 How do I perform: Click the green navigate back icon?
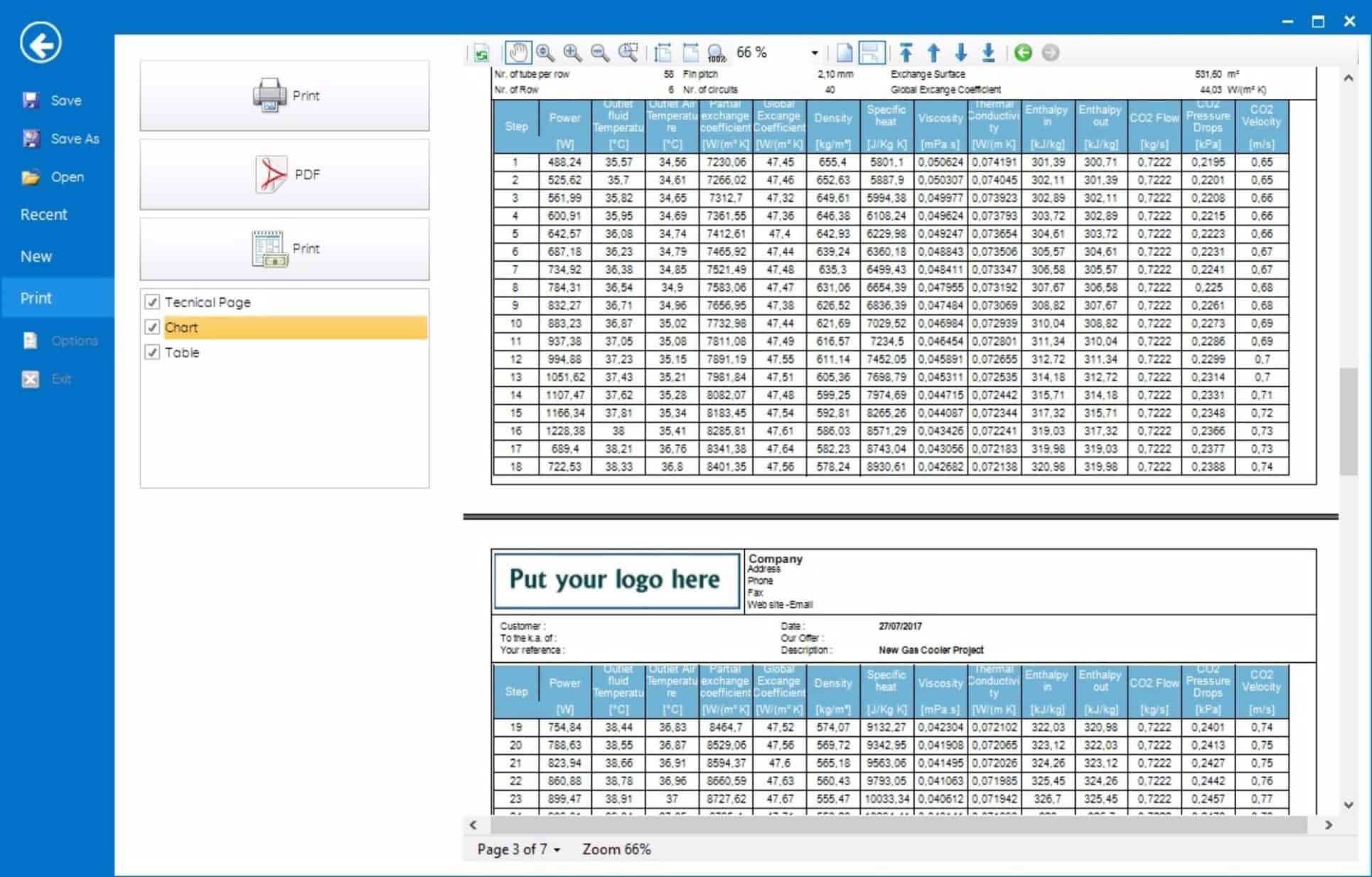coord(1023,53)
